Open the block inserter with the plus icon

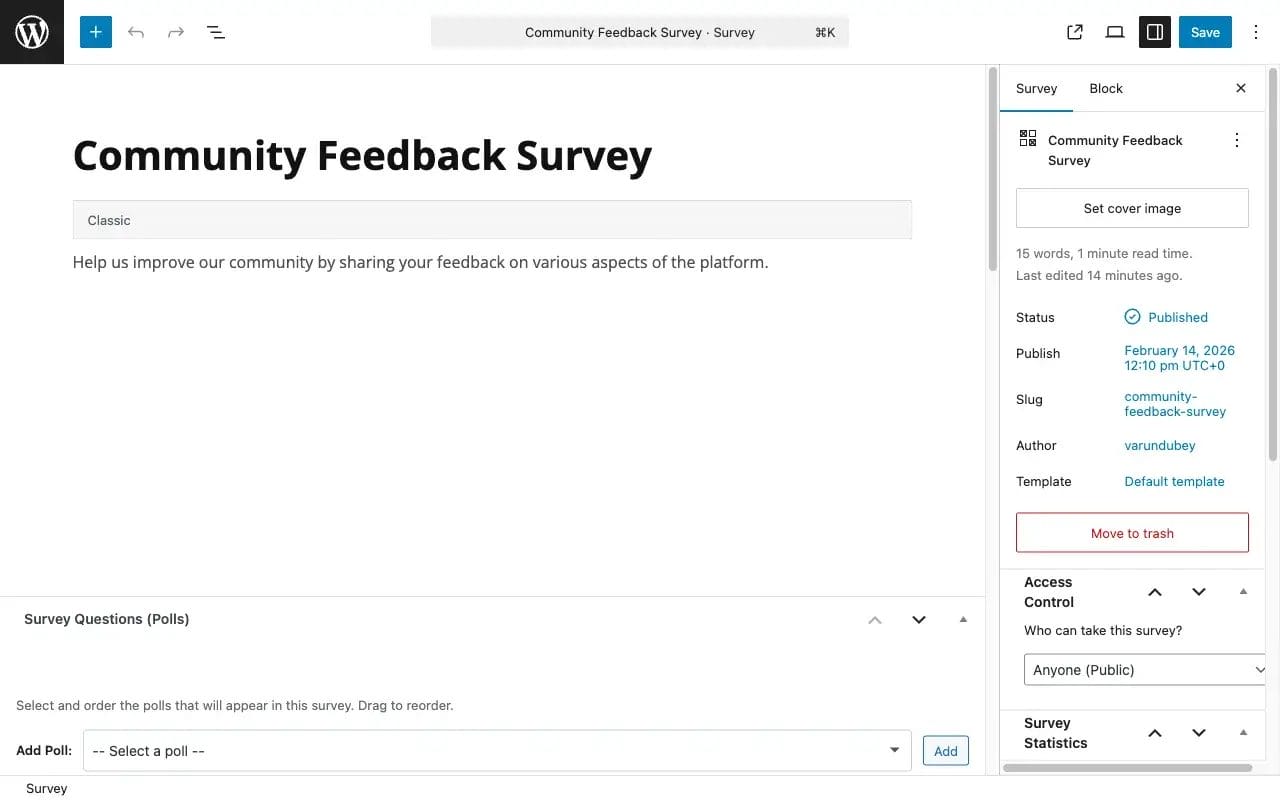95,31
